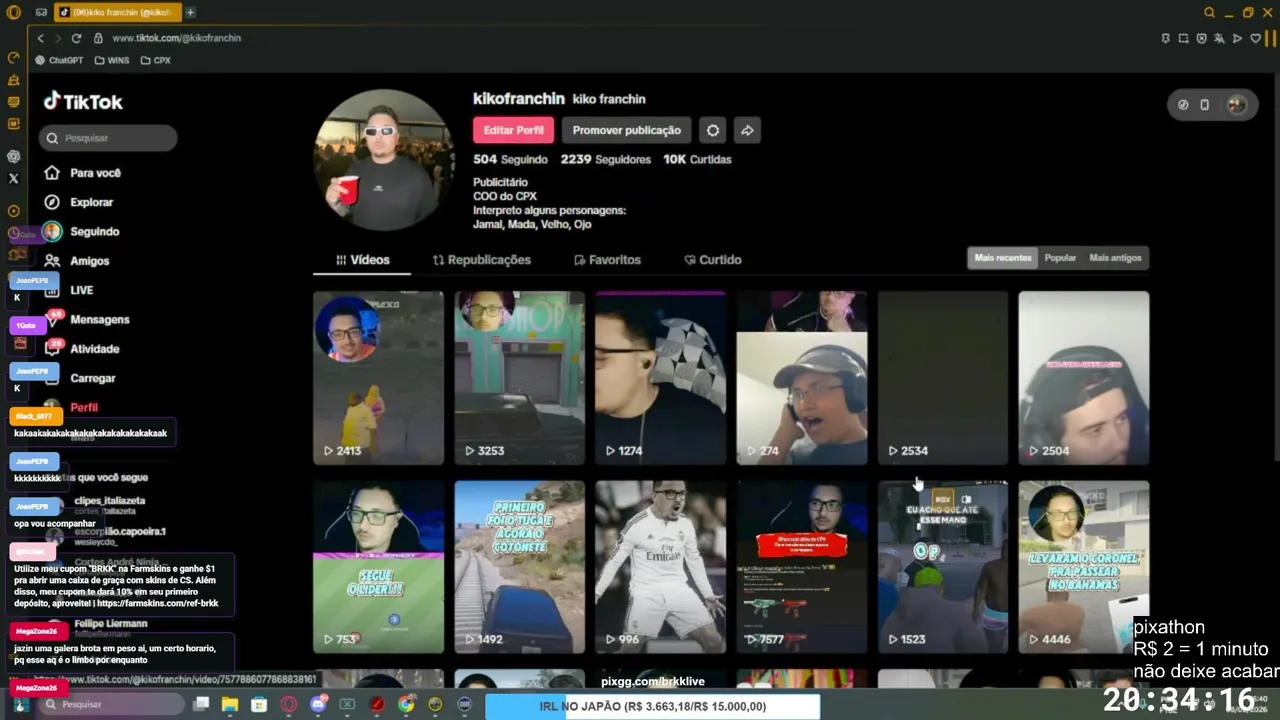Open the 2239 Seguidores list
This screenshot has width=1280, height=720.
coord(605,160)
